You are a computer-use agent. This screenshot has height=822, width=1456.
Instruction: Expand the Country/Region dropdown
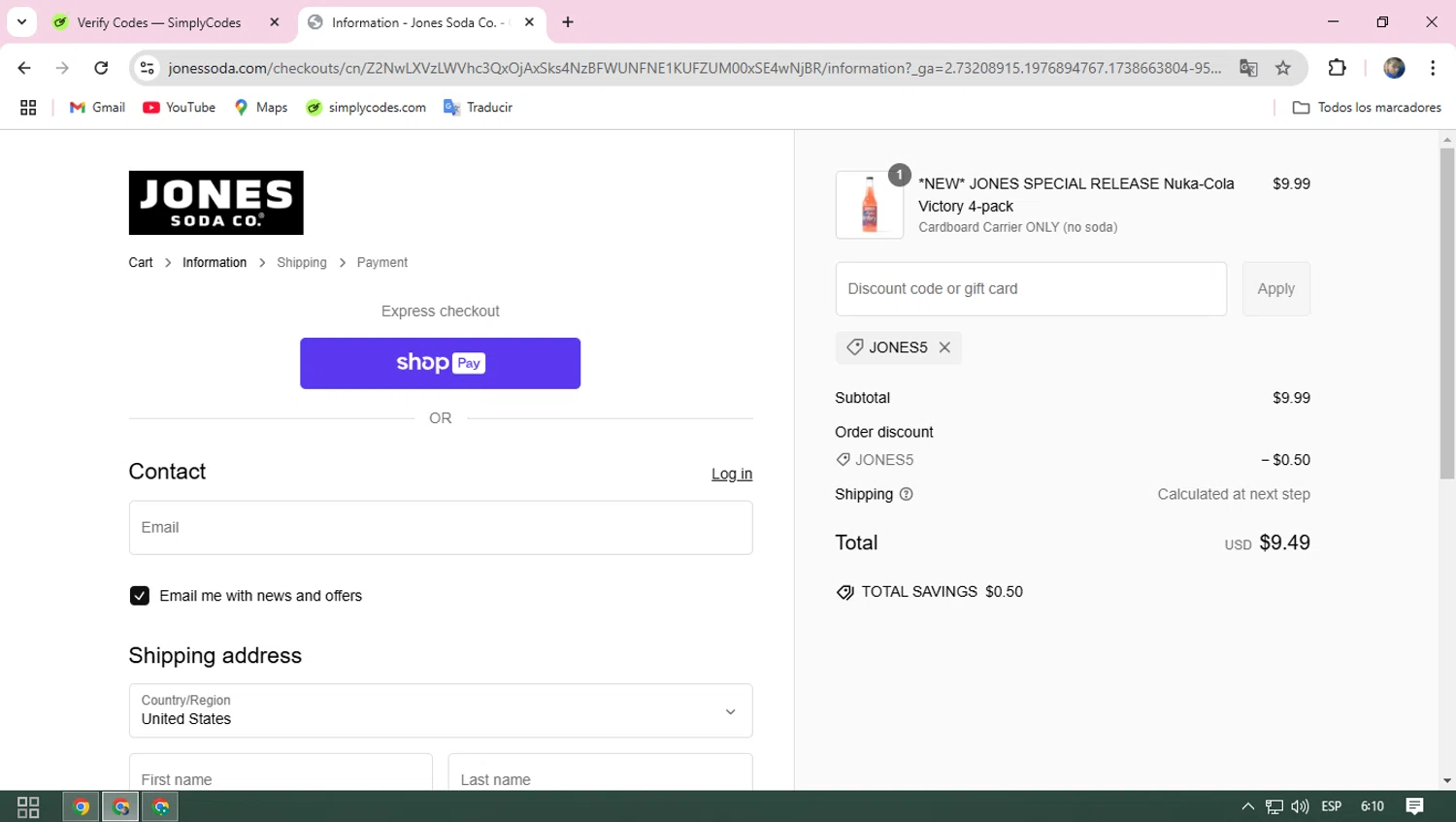(441, 711)
